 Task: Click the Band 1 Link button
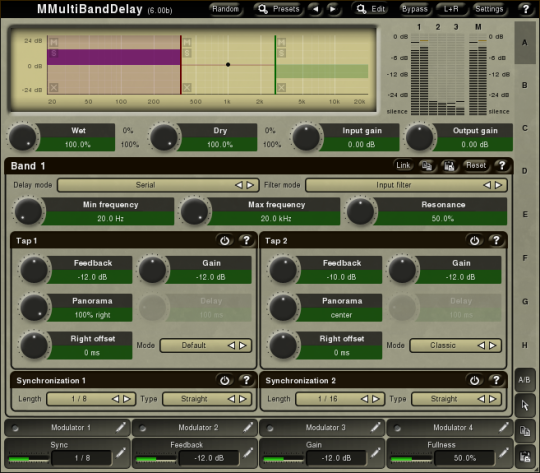click(403, 166)
